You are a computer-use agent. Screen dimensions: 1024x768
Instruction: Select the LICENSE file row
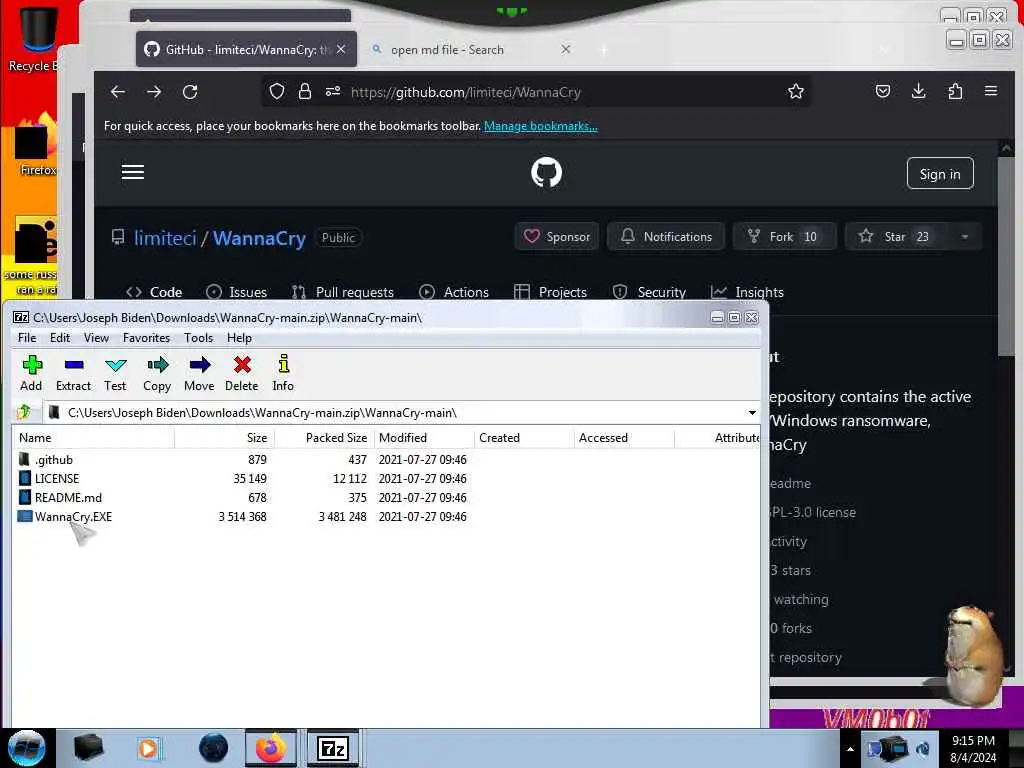coord(385,479)
